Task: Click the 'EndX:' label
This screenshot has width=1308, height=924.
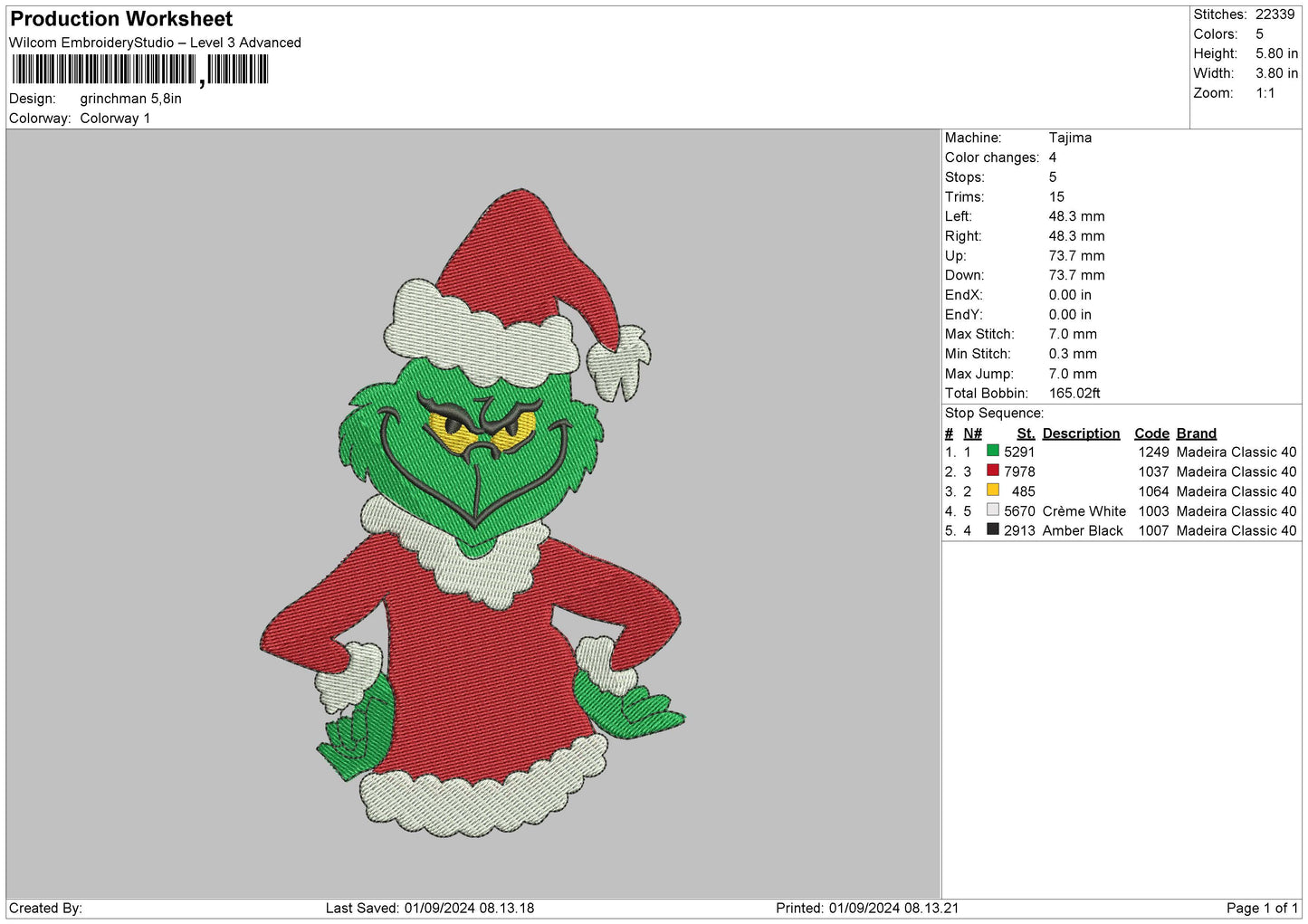Action: point(964,295)
